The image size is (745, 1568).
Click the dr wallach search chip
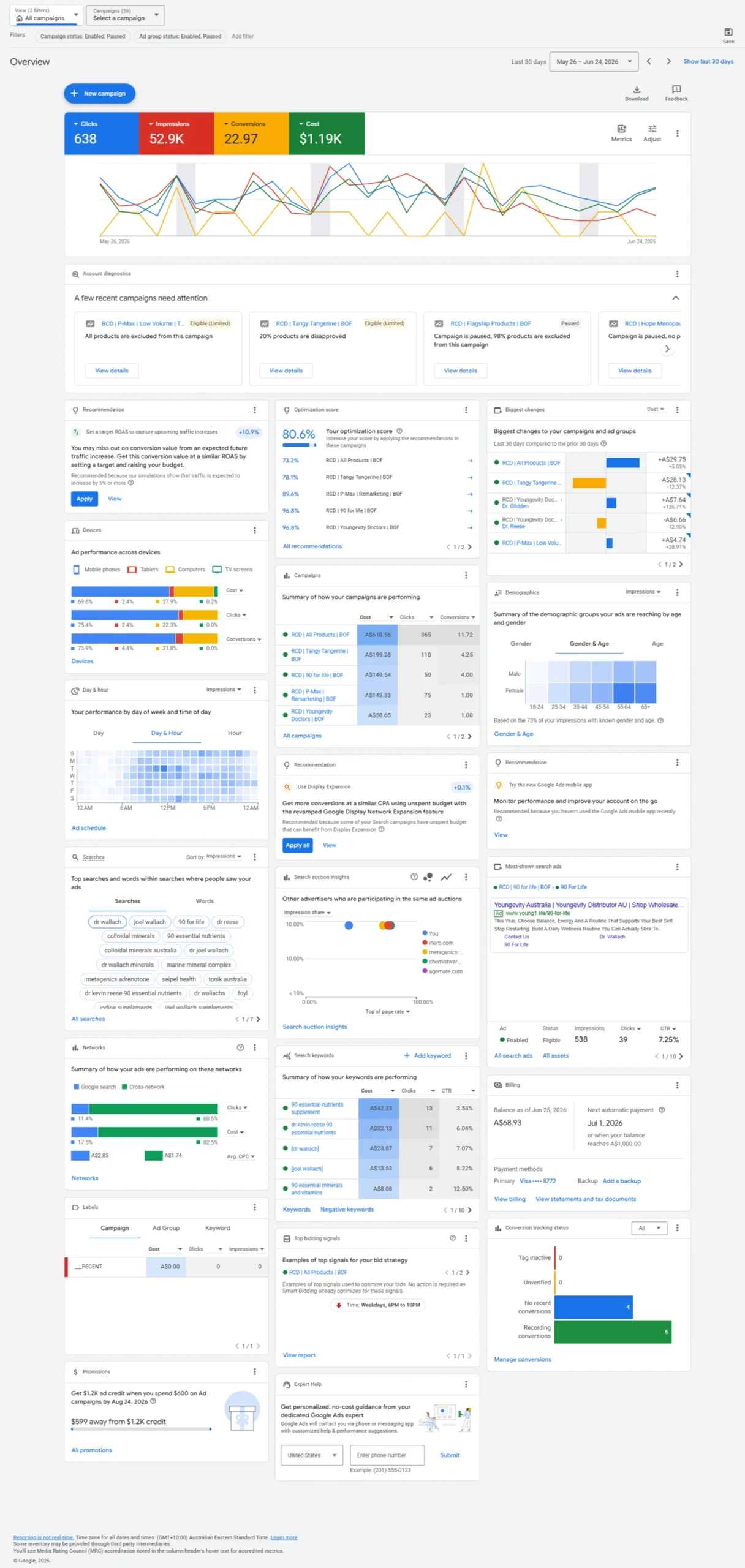pyautogui.click(x=107, y=922)
